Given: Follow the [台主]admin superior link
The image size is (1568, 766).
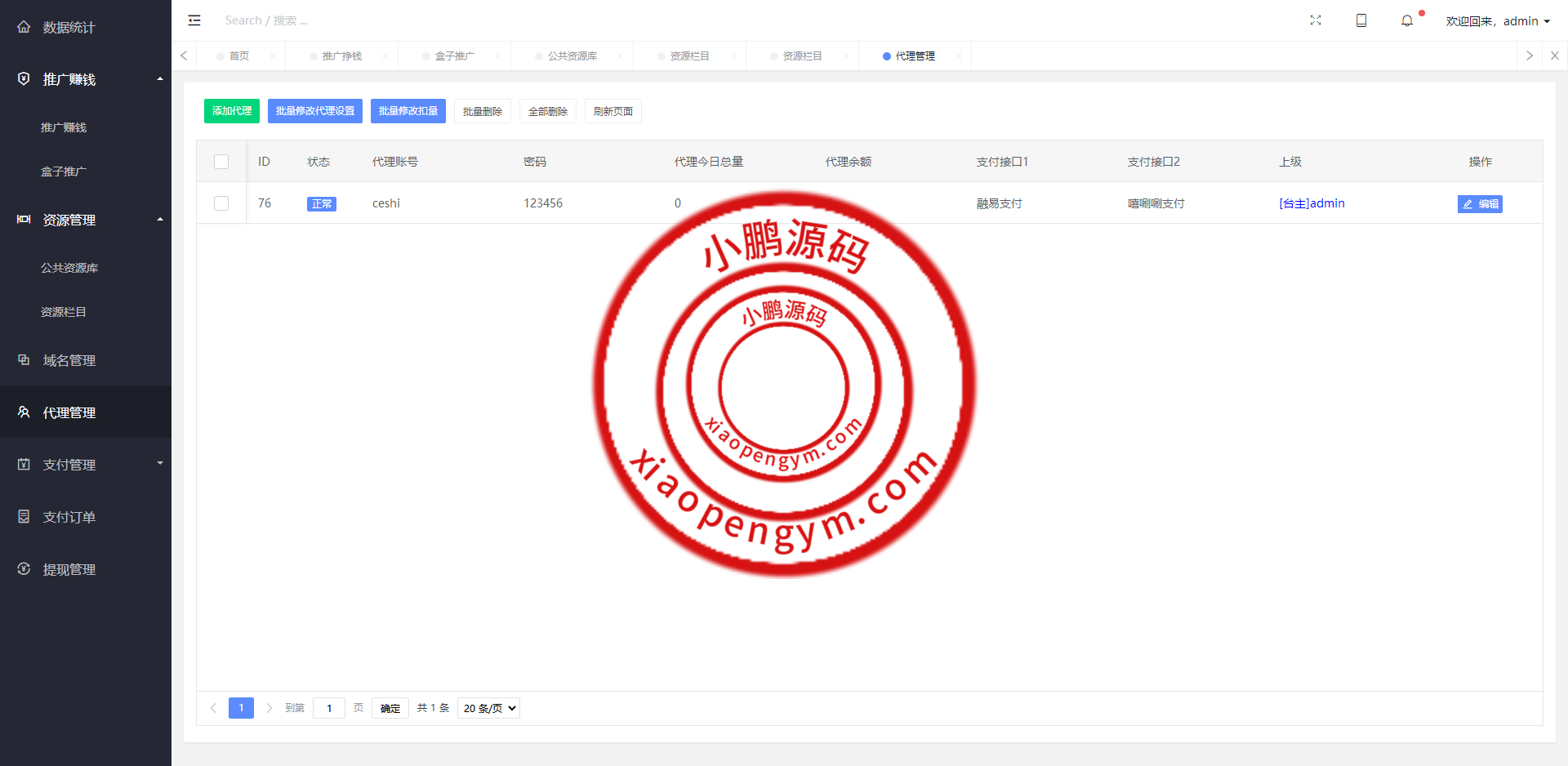Looking at the screenshot, I should click(1312, 203).
